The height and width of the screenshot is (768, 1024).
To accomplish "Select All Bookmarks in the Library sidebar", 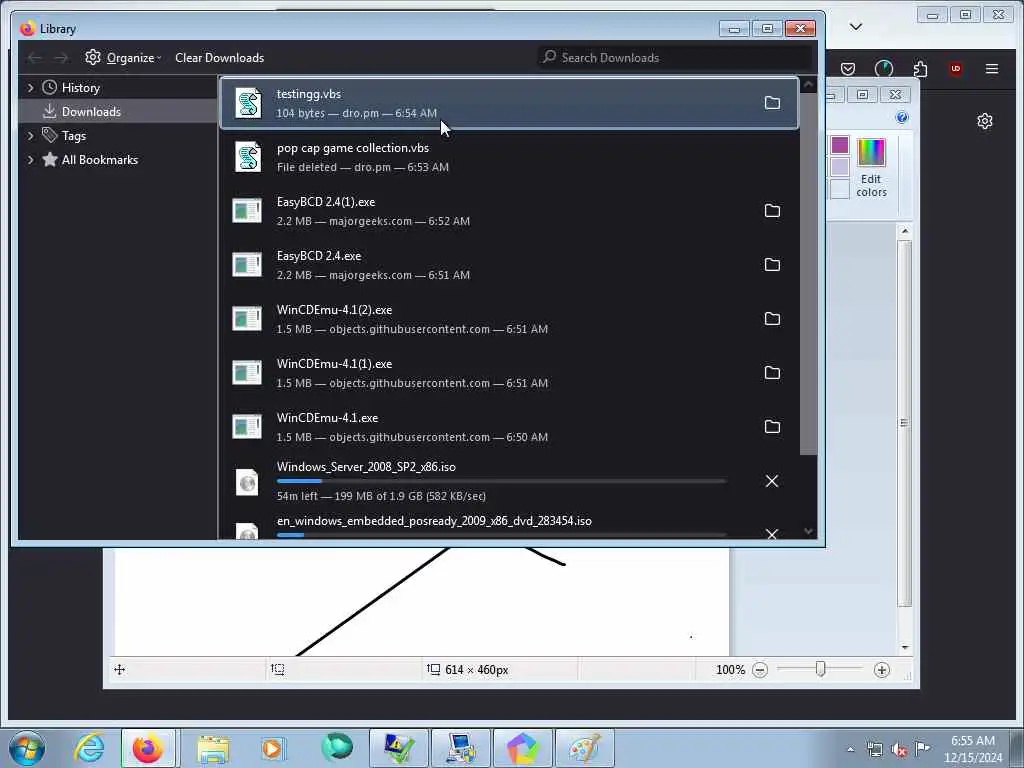I will [x=118, y=160].
